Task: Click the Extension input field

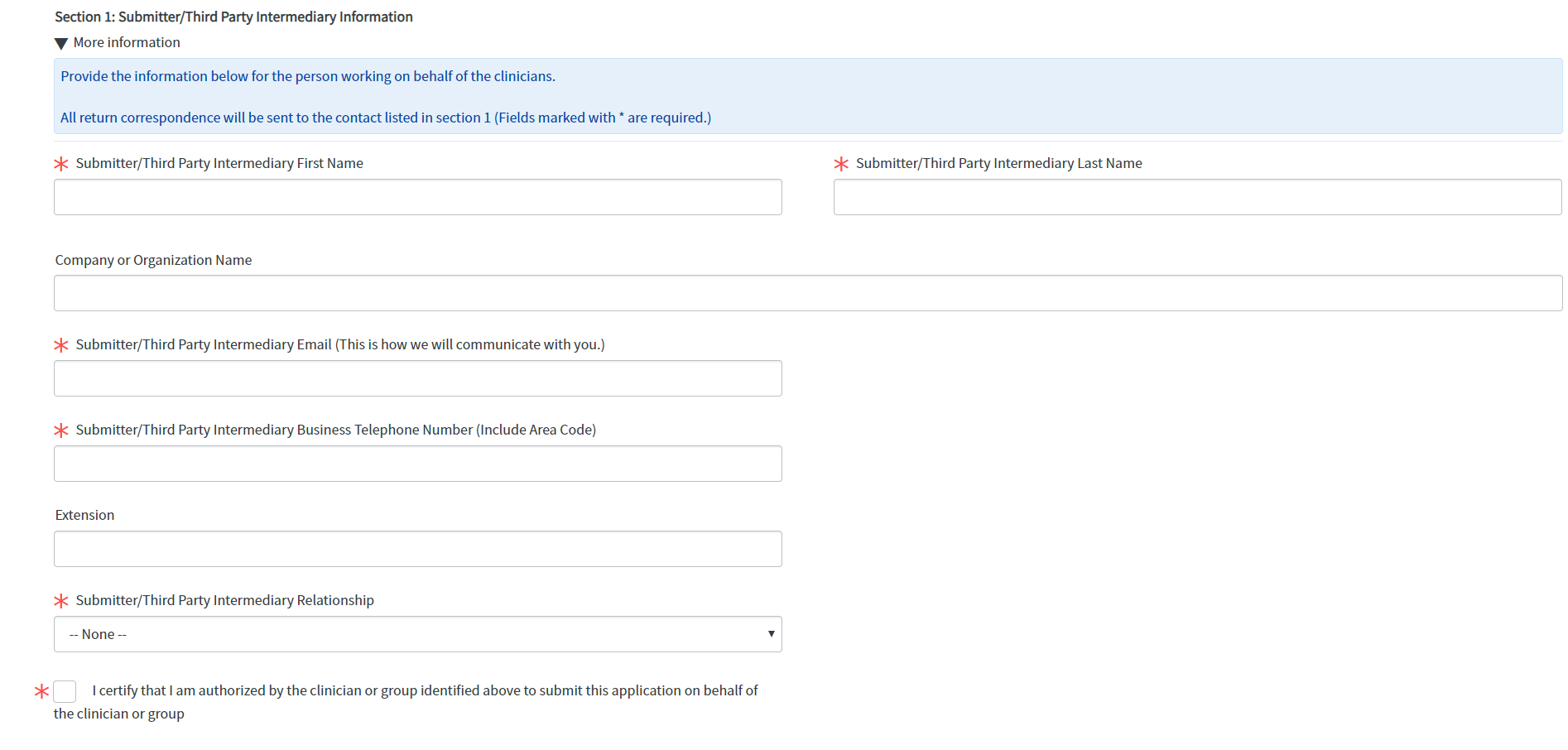Action: pos(418,549)
